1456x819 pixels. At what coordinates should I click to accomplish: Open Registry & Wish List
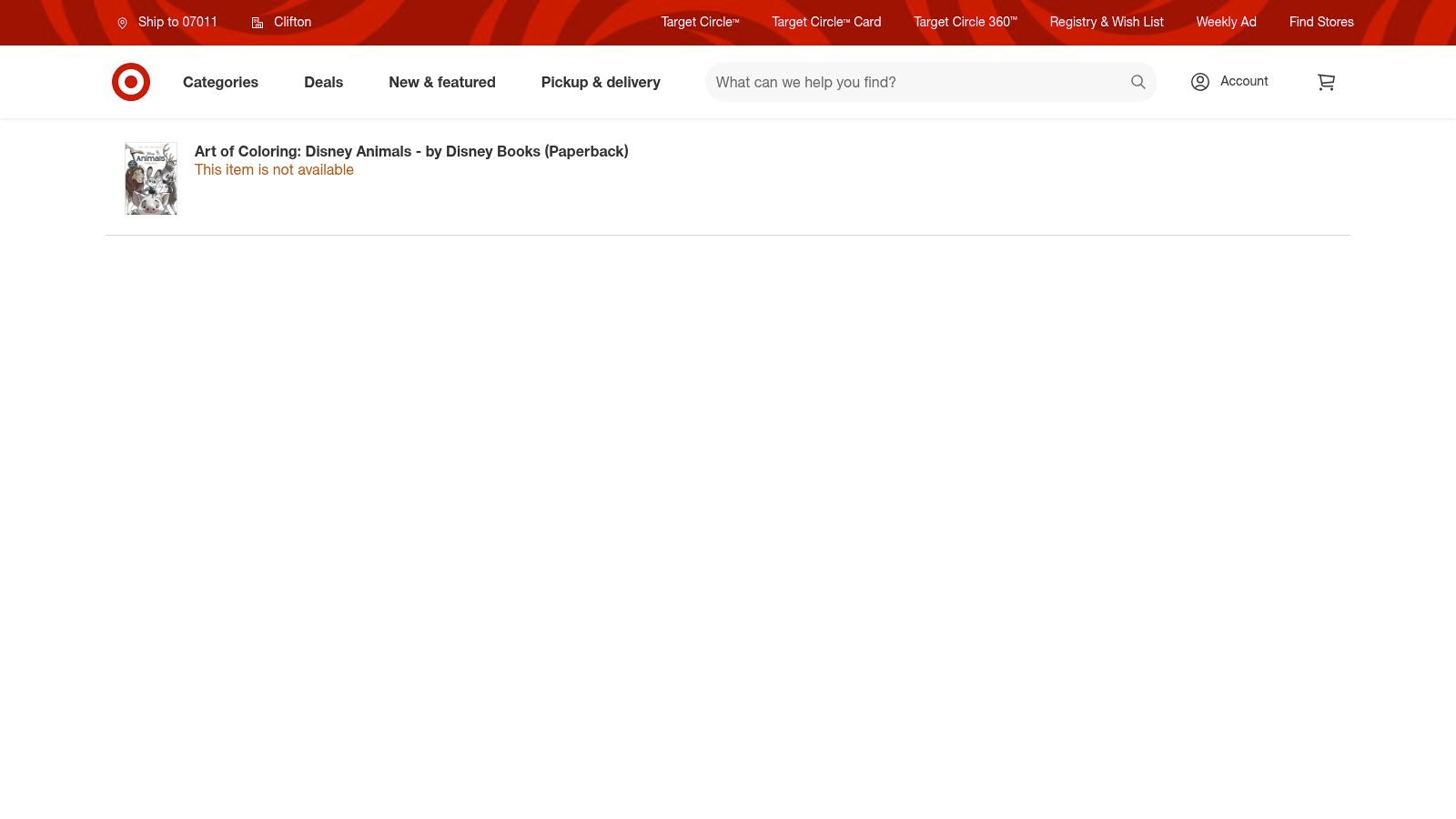(x=1107, y=22)
